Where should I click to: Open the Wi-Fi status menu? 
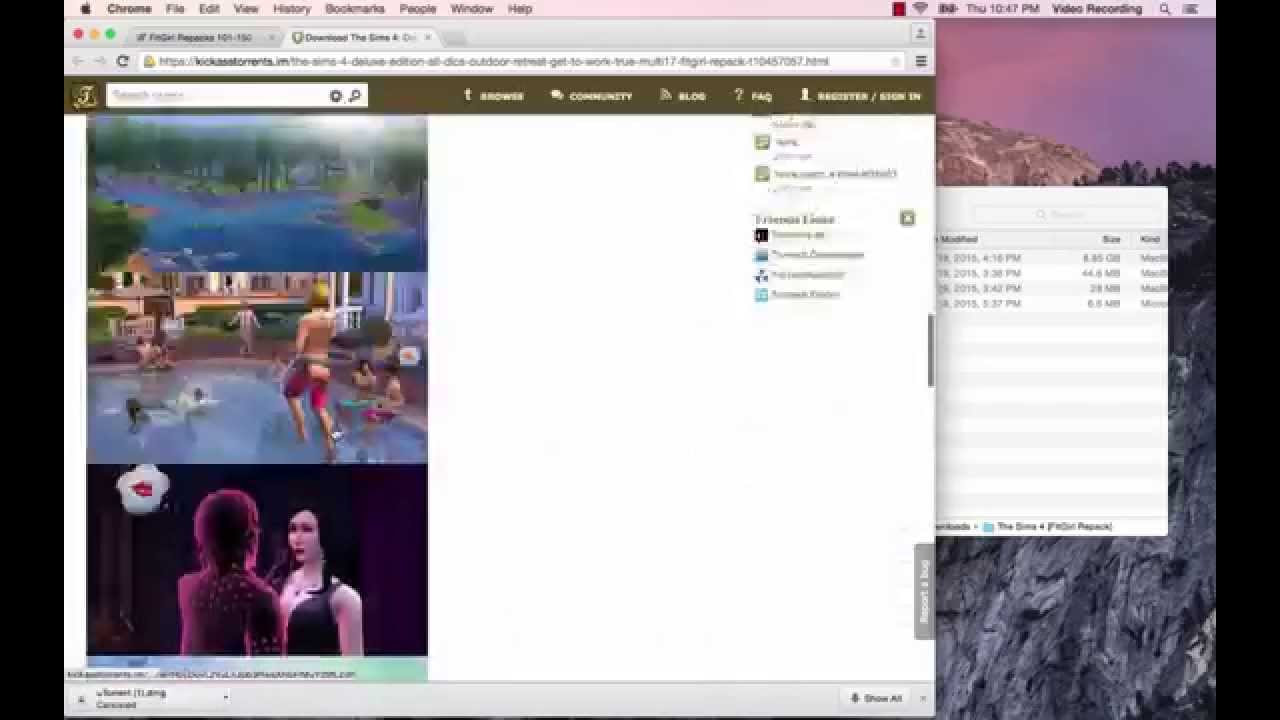coord(920,9)
